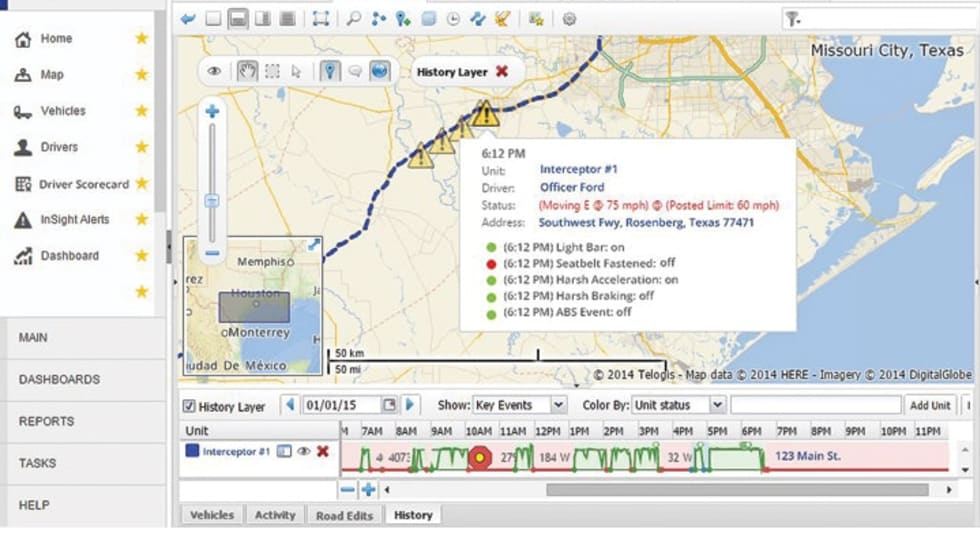Remove Interceptor #1 with the red X

(x=323, y=452)
